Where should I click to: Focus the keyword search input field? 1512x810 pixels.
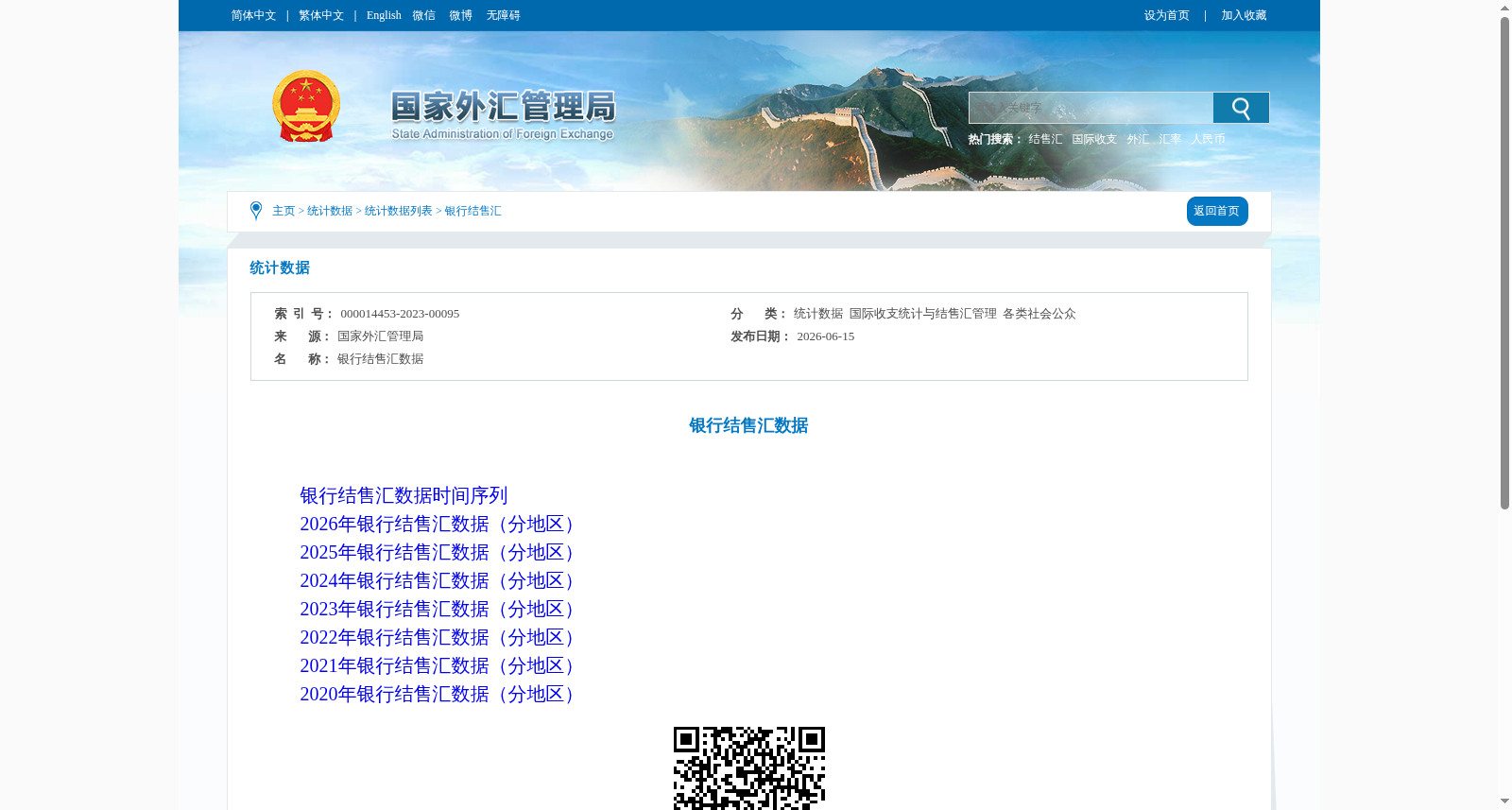point(1091,108)
